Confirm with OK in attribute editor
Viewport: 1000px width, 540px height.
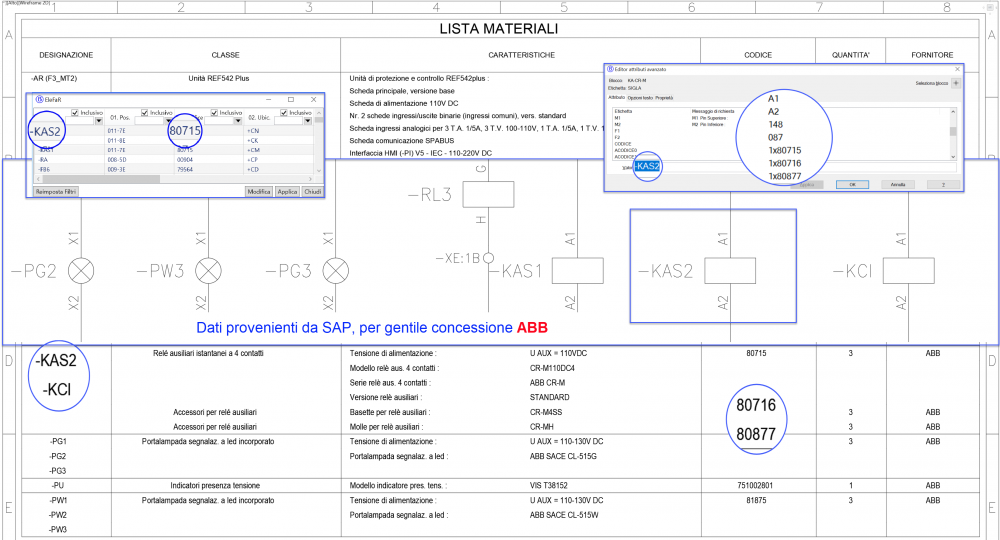[852, 185]
